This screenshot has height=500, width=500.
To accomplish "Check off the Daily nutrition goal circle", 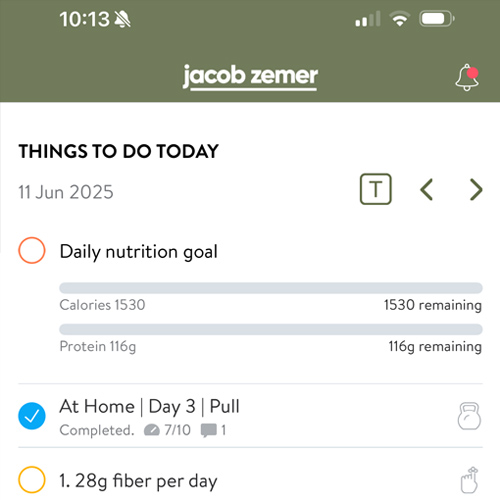I will click(32, 250).
